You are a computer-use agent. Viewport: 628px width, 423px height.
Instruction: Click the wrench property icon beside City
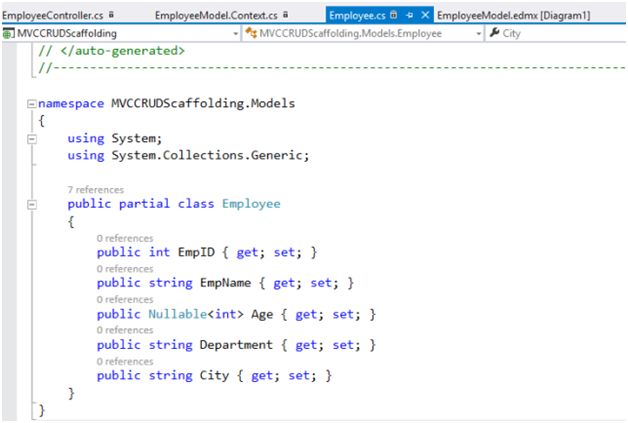pos(495,32)
